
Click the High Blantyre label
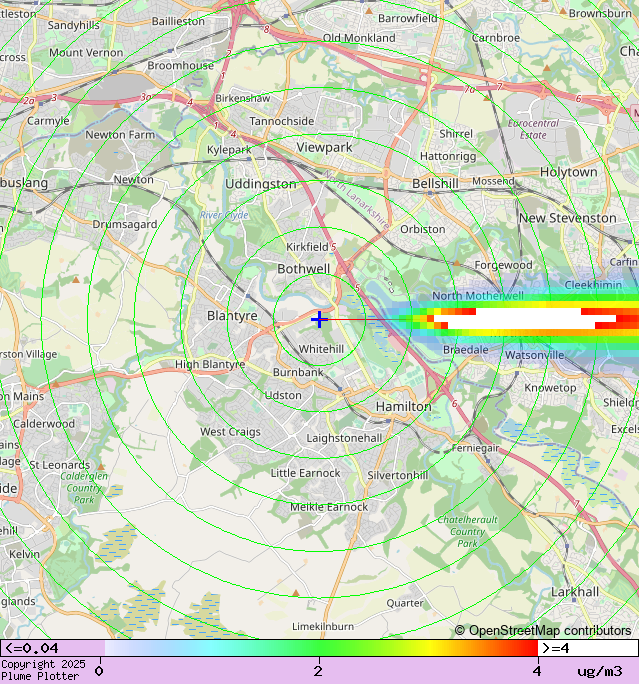pos(210,364)
